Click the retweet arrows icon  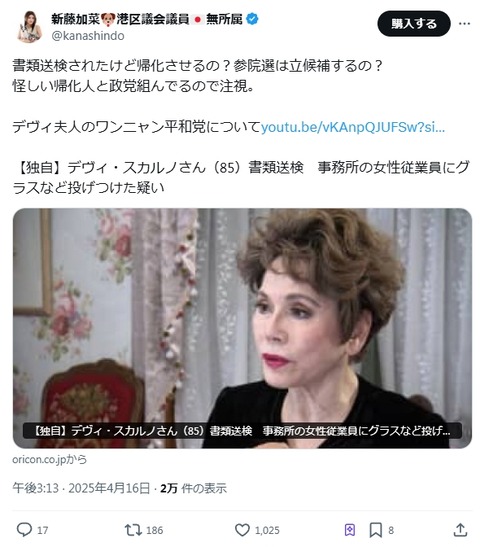tap(133, 530)
